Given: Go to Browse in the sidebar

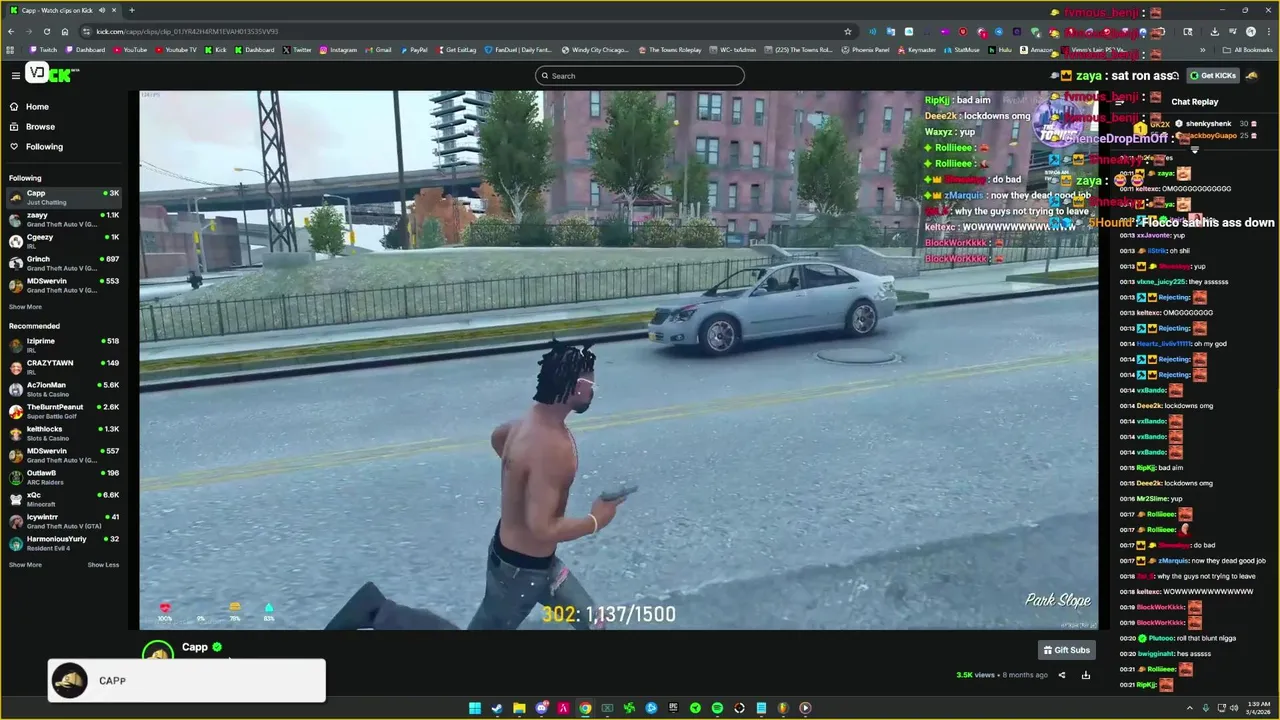Looking at the screenshot, I should click(x=40, y=127).
